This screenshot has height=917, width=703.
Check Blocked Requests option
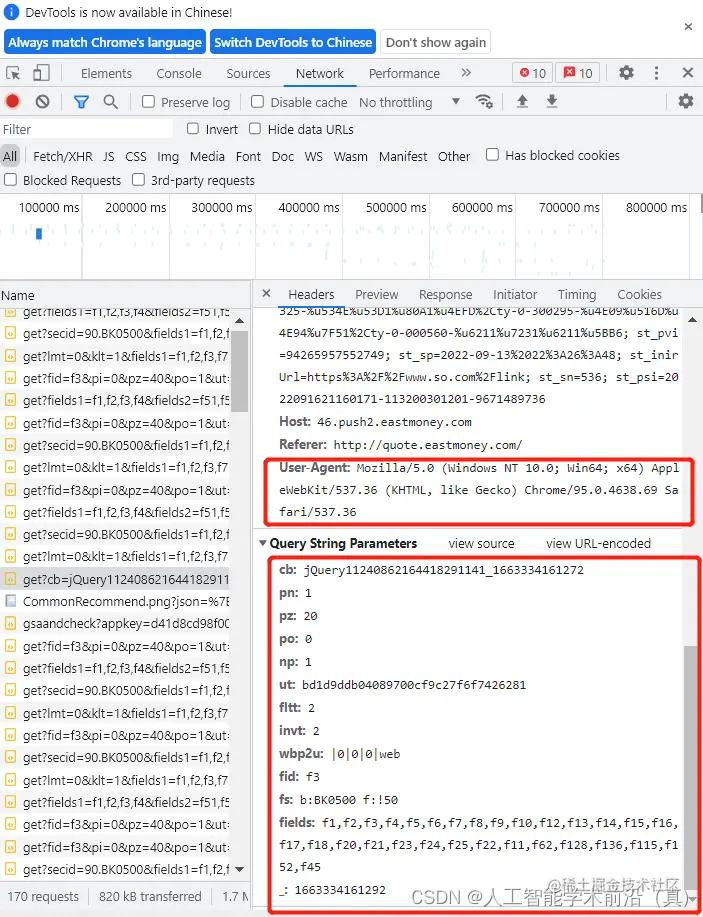click(x=11, y=180)
